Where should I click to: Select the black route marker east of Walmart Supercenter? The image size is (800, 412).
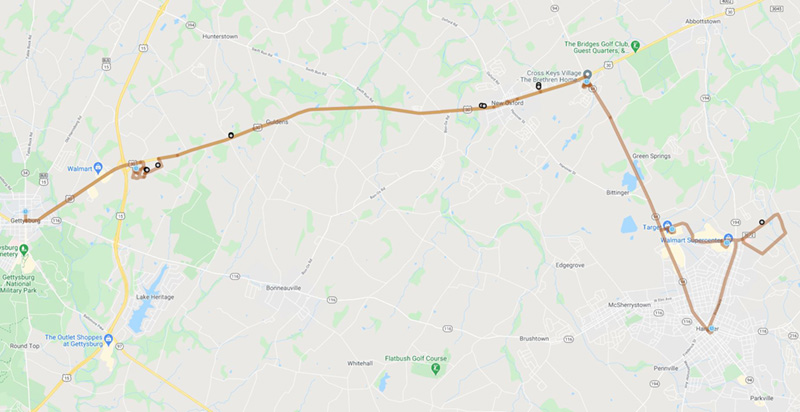click(x=762, y=222)
